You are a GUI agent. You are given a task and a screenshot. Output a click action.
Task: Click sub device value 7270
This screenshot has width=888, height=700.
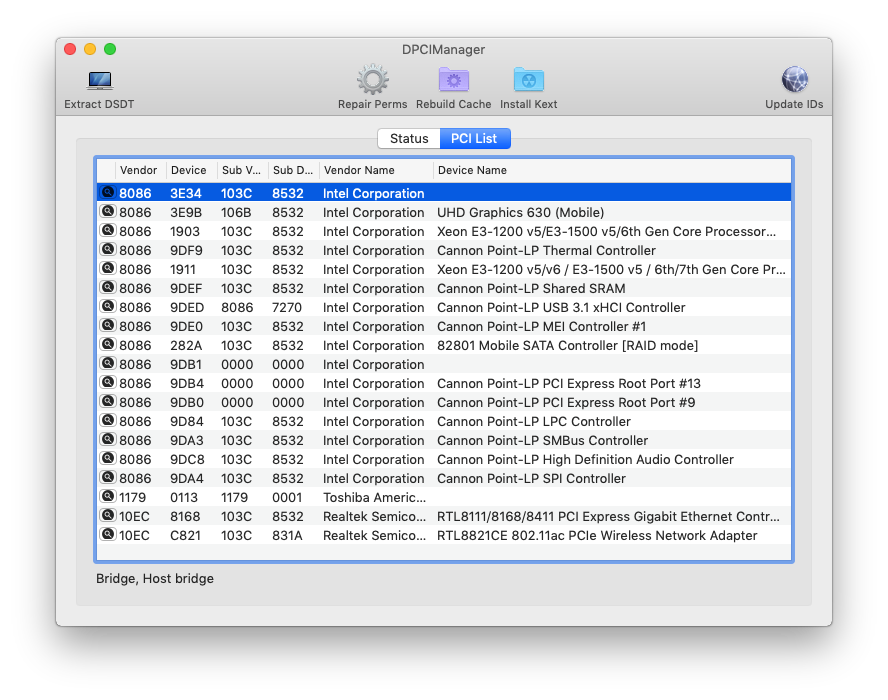[287, 308]
